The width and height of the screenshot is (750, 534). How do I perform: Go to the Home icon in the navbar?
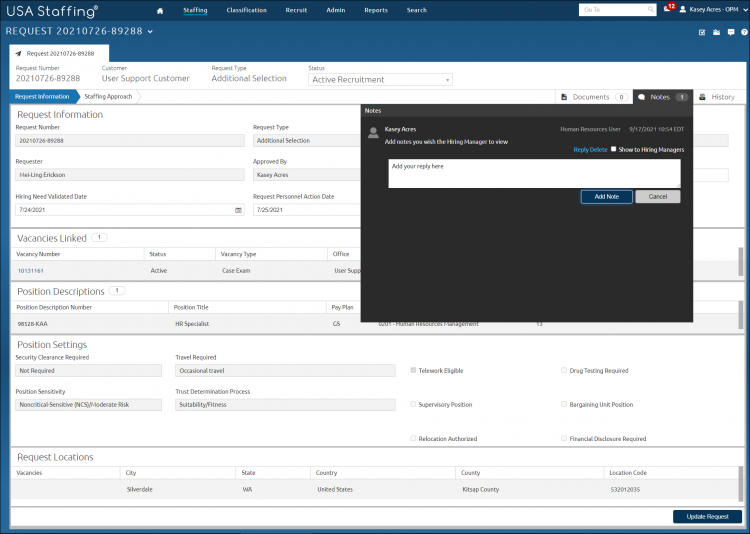[x=160, y=11]
